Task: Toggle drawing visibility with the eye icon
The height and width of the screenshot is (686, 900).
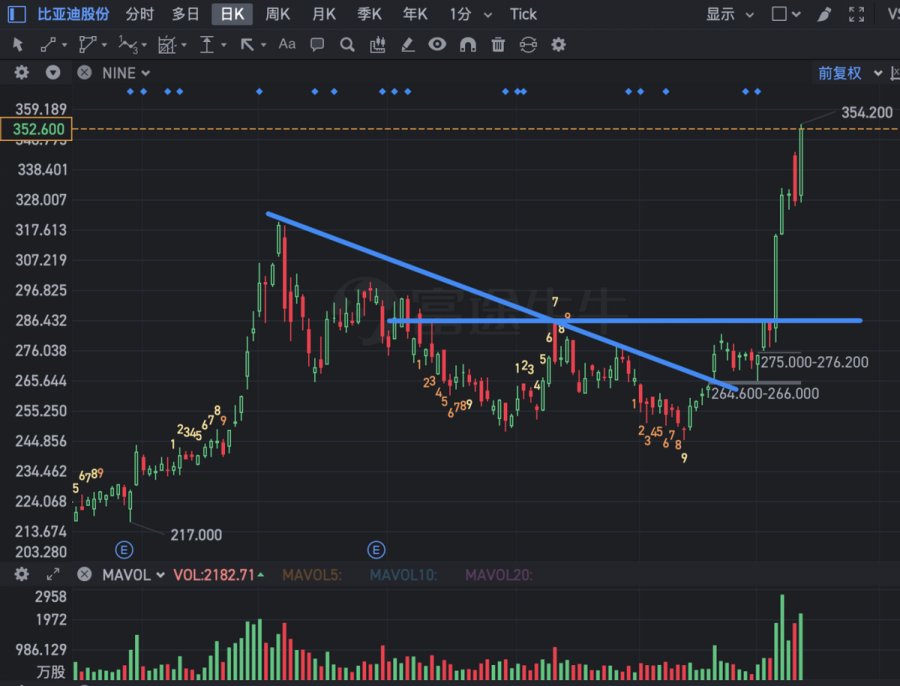Action: click(437, 44)
